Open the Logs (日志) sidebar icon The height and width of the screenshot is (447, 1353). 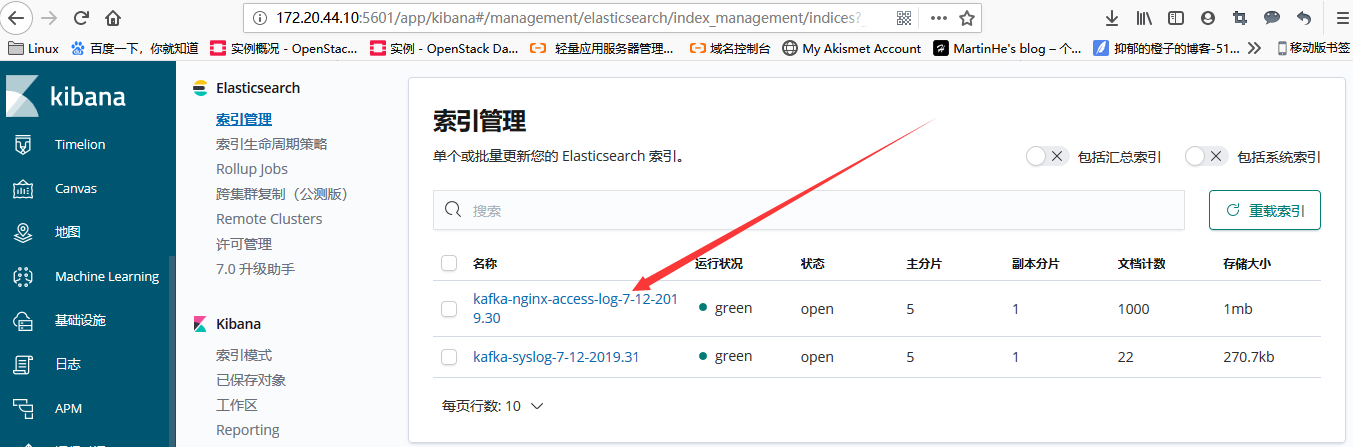[x=22, y=364]
